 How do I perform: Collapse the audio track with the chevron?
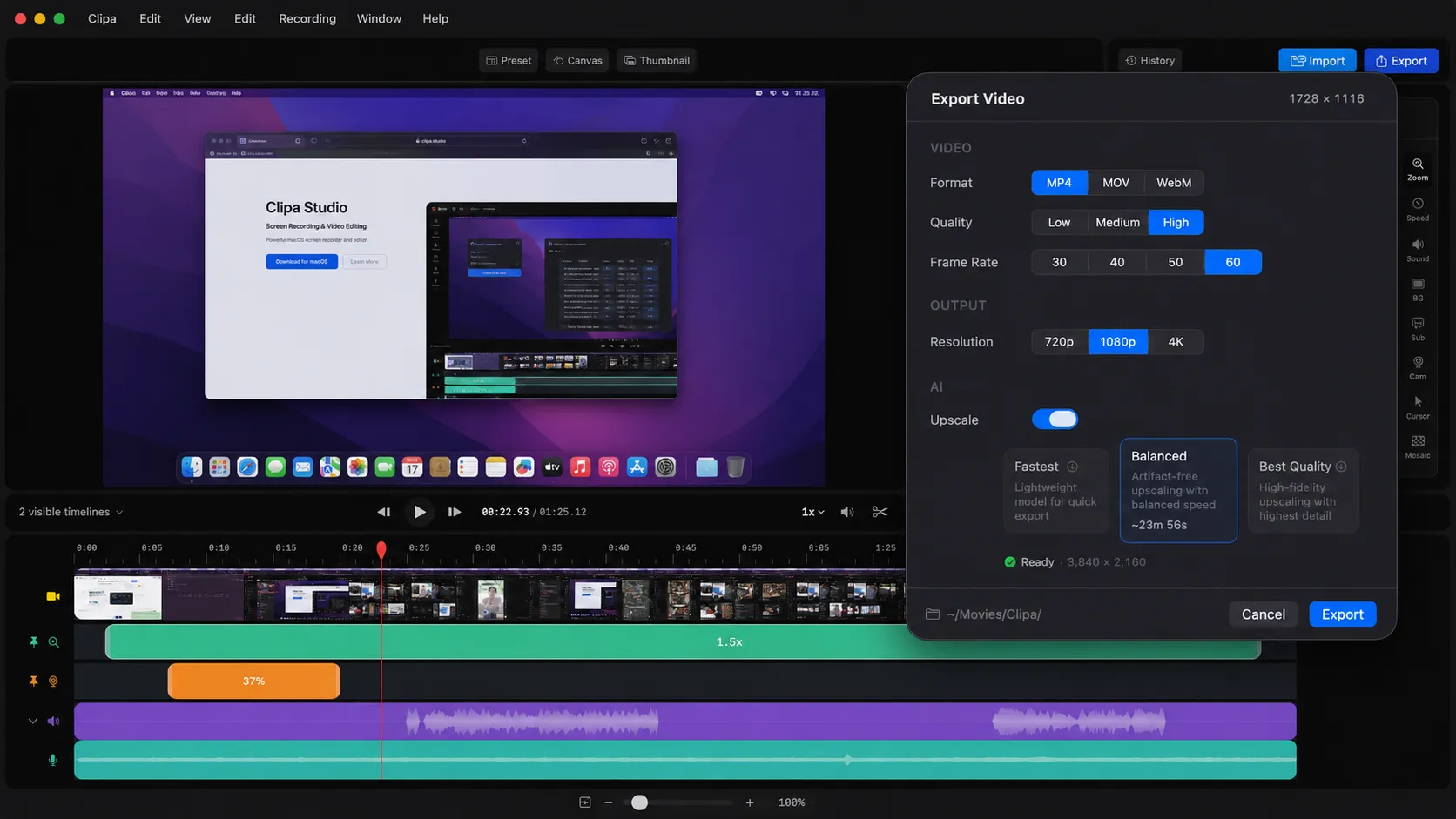pos(33,721)
